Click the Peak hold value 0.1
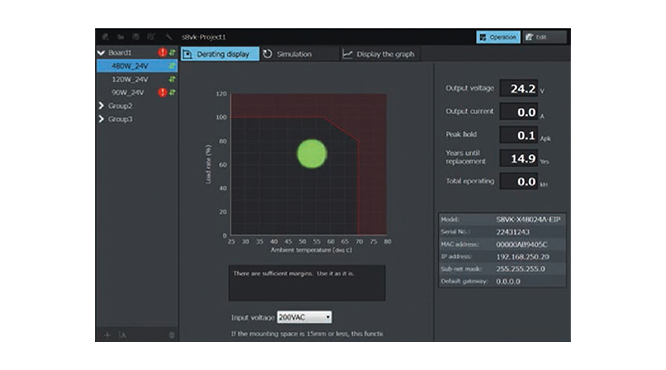 click(519, 135)
